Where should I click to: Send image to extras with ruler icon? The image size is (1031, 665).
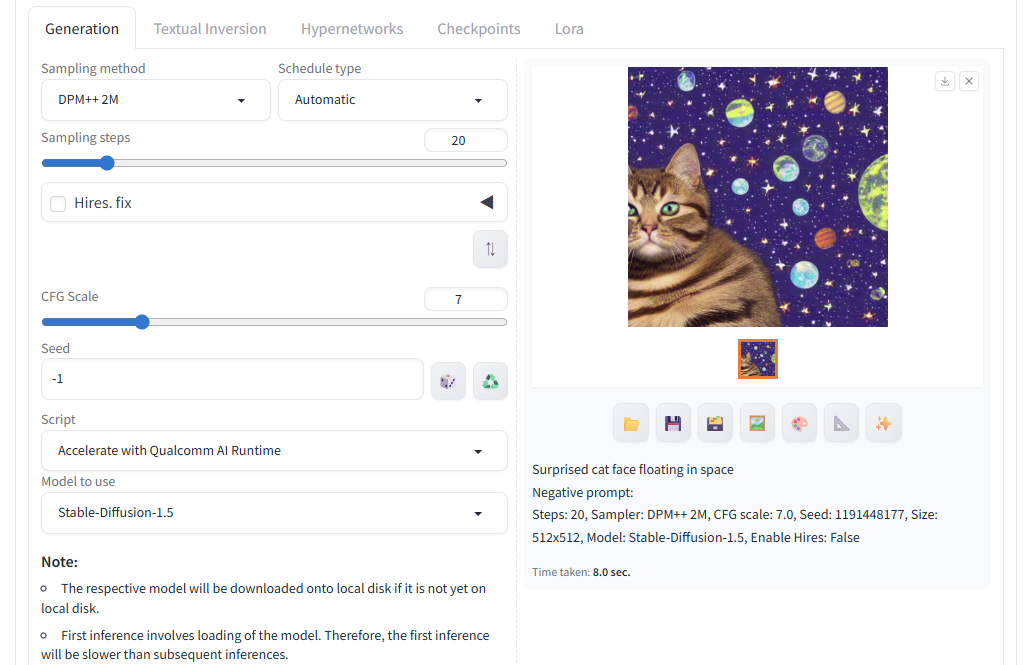(841, 424)
